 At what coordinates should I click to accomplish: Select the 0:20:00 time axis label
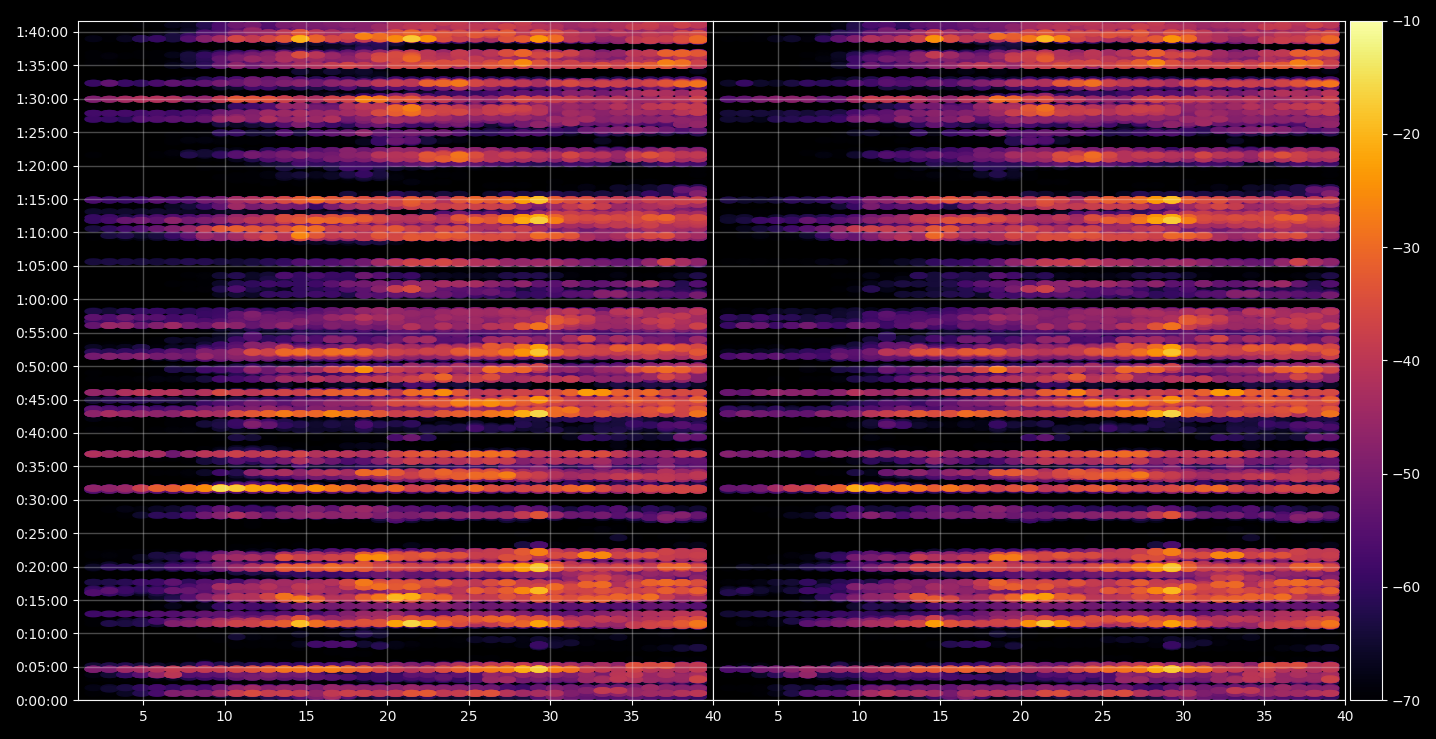42,567
